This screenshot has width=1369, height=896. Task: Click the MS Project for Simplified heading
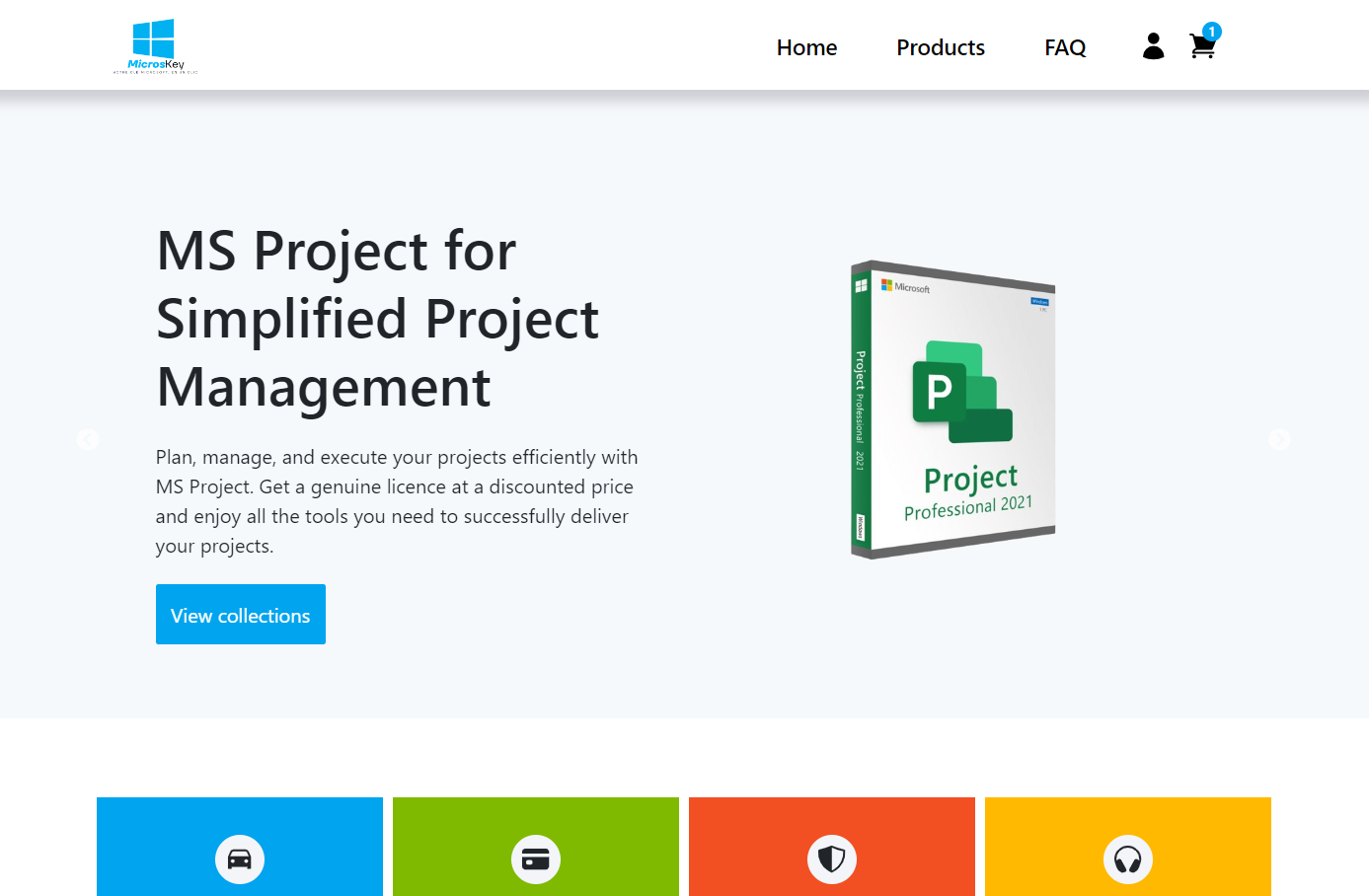click(378, 318)
